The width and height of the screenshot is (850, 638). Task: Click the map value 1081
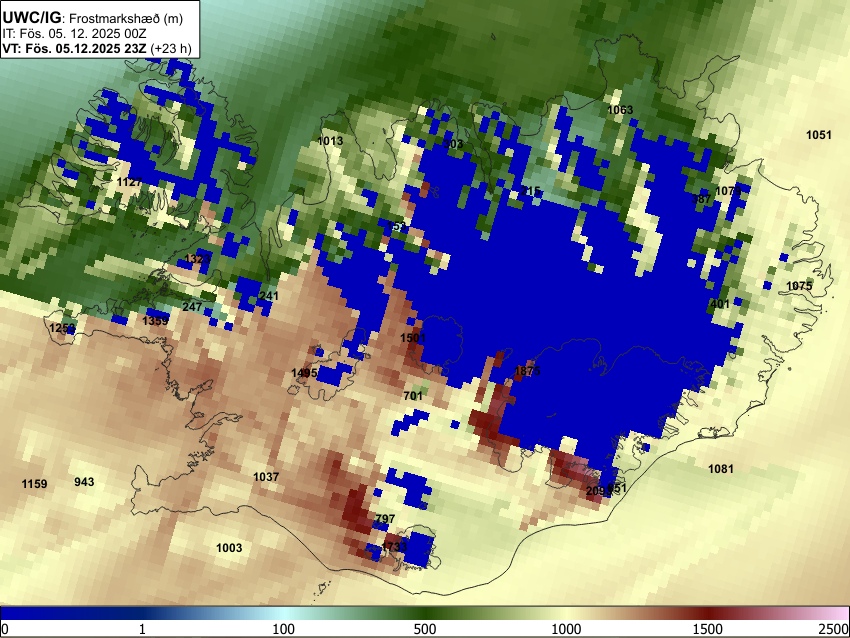(x=721, y=469)
